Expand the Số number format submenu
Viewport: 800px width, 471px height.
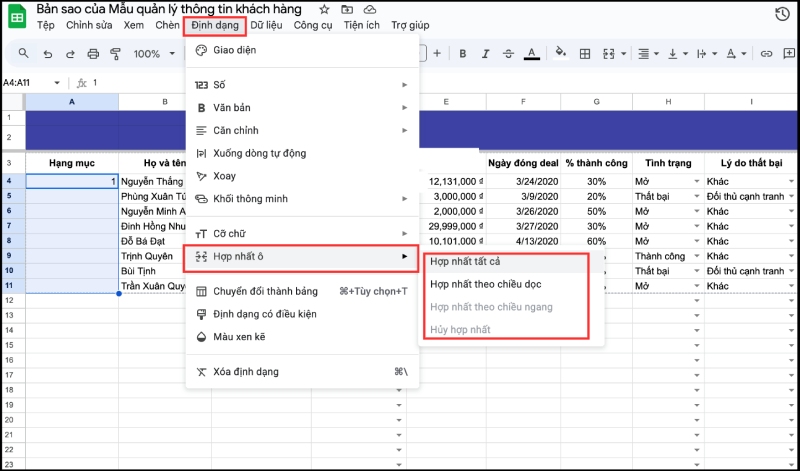[302, 85]
